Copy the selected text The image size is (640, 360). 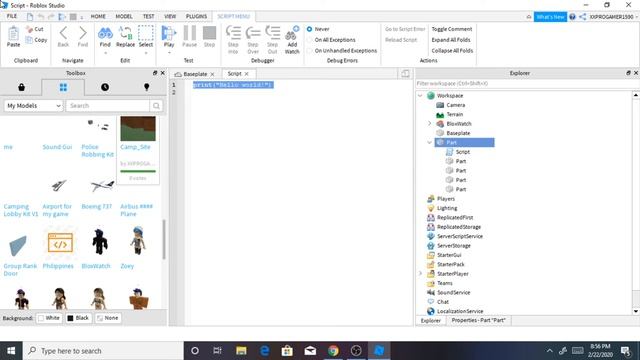pyautogui.click(x=36, y=40)
